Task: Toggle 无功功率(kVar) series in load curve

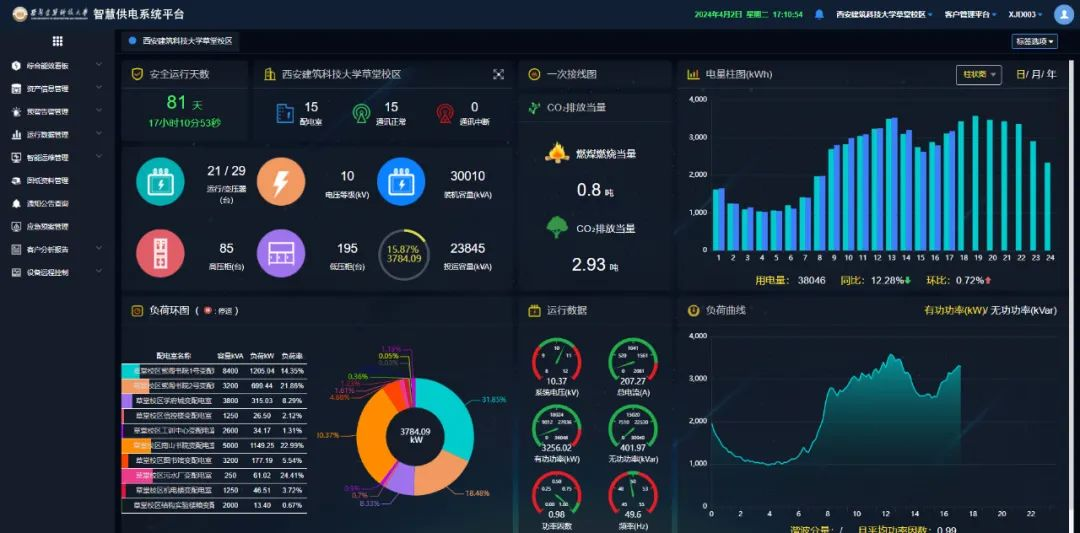Action: click(x=1023, y=310)
